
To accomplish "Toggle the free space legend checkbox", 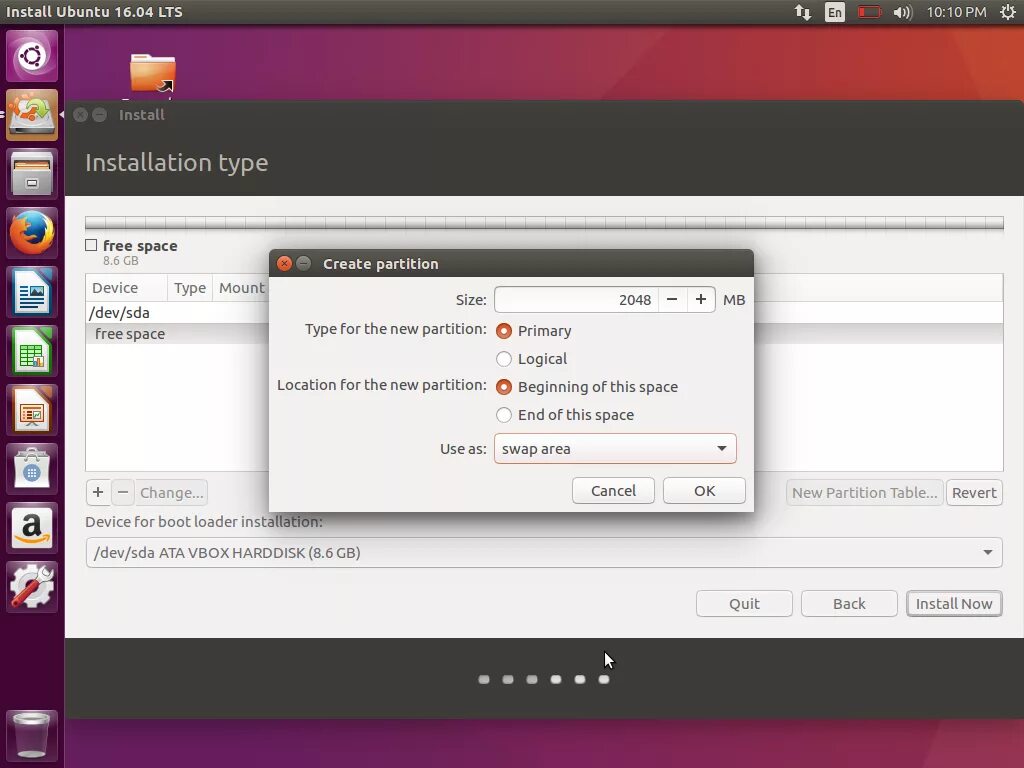I will (x=91, y=245).
